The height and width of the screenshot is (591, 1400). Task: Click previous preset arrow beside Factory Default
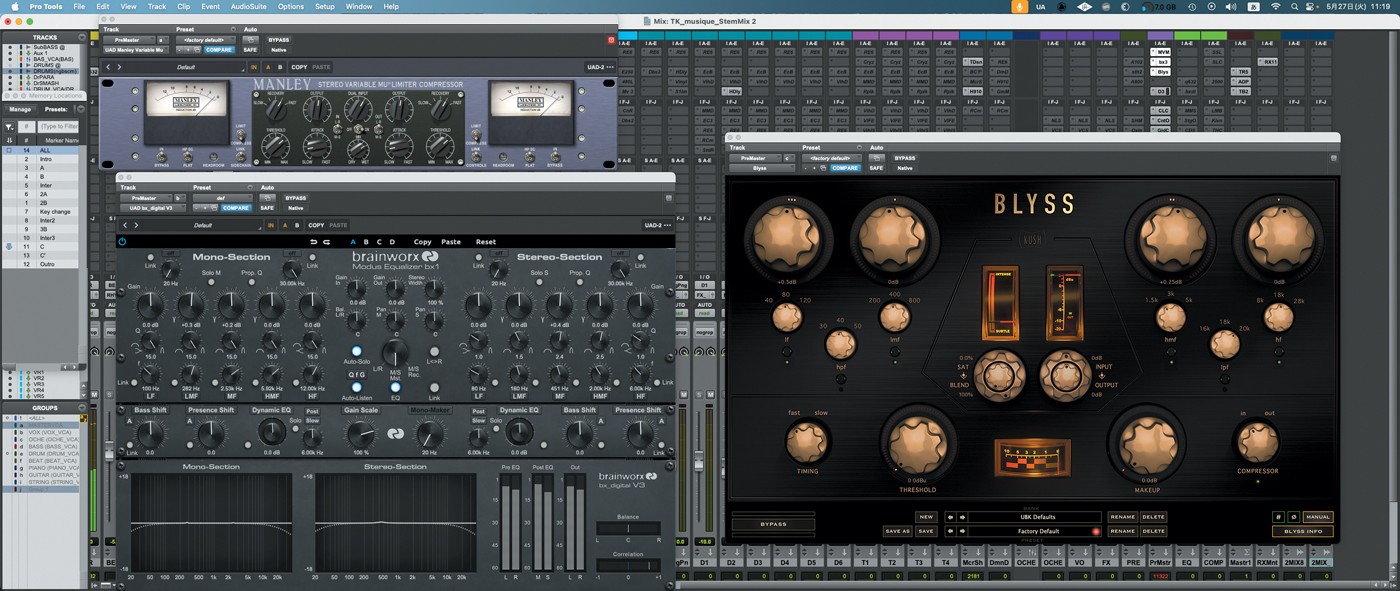point(950,531)
